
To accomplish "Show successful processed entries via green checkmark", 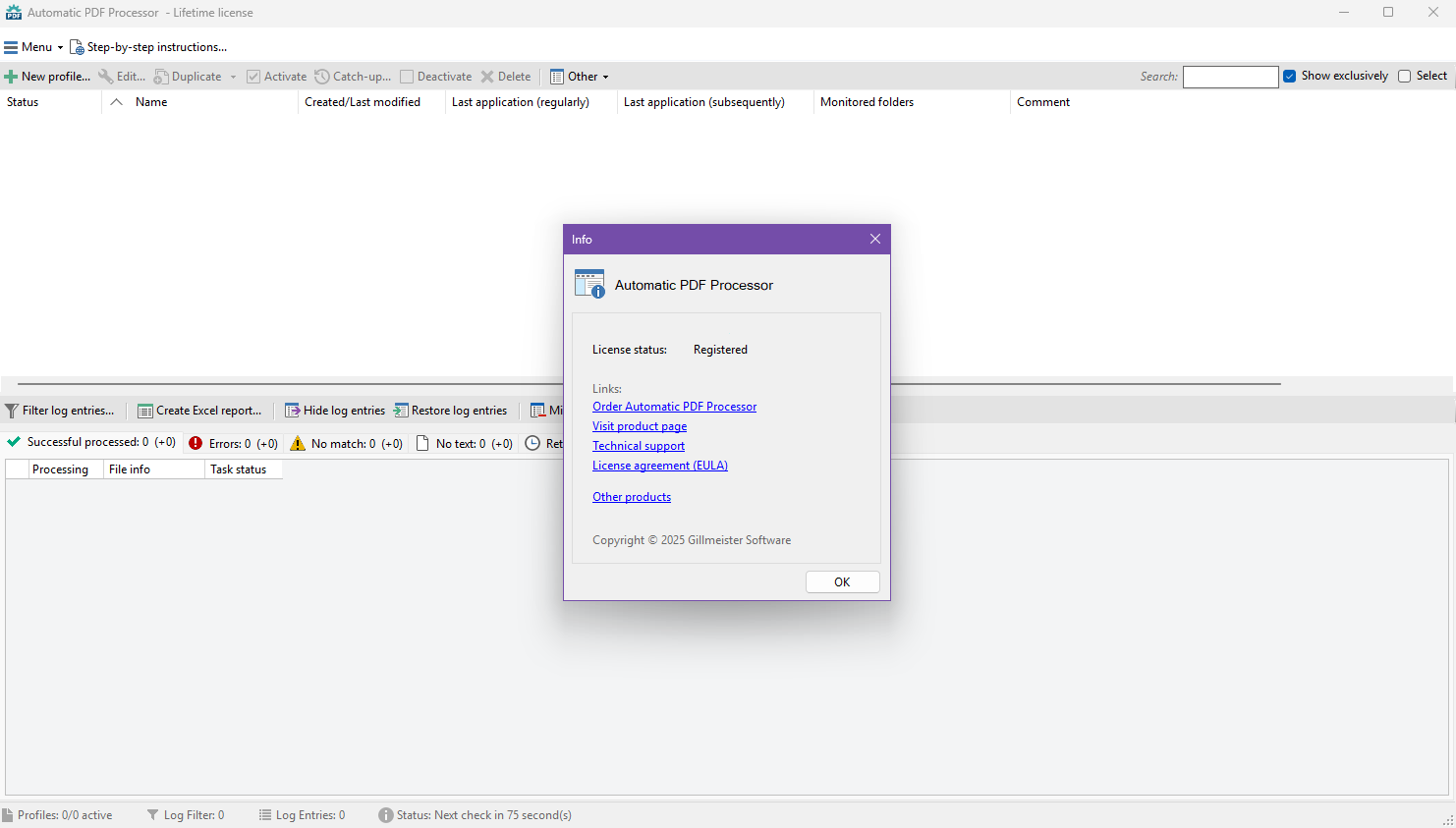I will click(x=14, y=442).
